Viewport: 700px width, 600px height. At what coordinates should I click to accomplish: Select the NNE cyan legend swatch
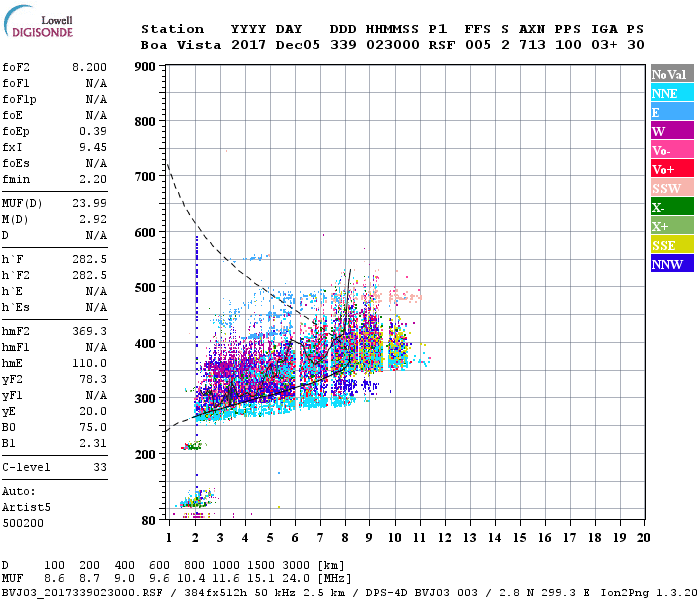[x=672, y=93]
